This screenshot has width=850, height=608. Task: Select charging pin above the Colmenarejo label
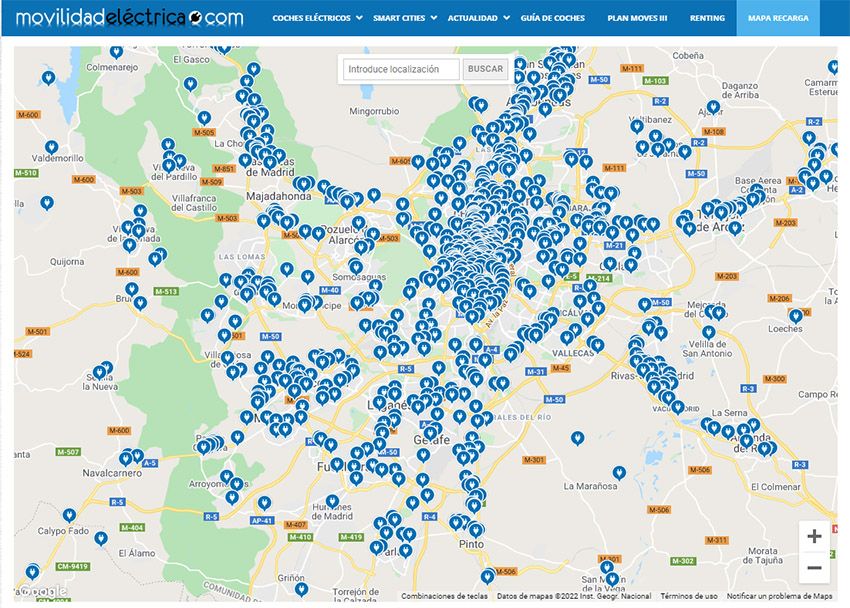tap(117, 53)
